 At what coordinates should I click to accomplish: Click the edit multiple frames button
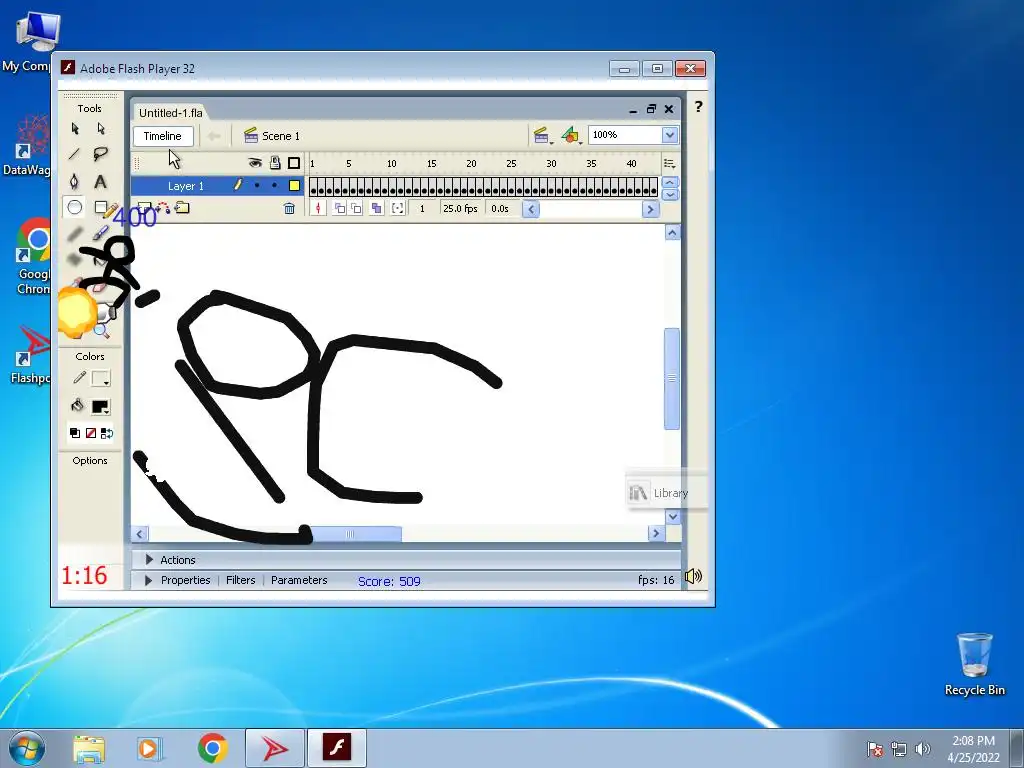click(376, 208)
